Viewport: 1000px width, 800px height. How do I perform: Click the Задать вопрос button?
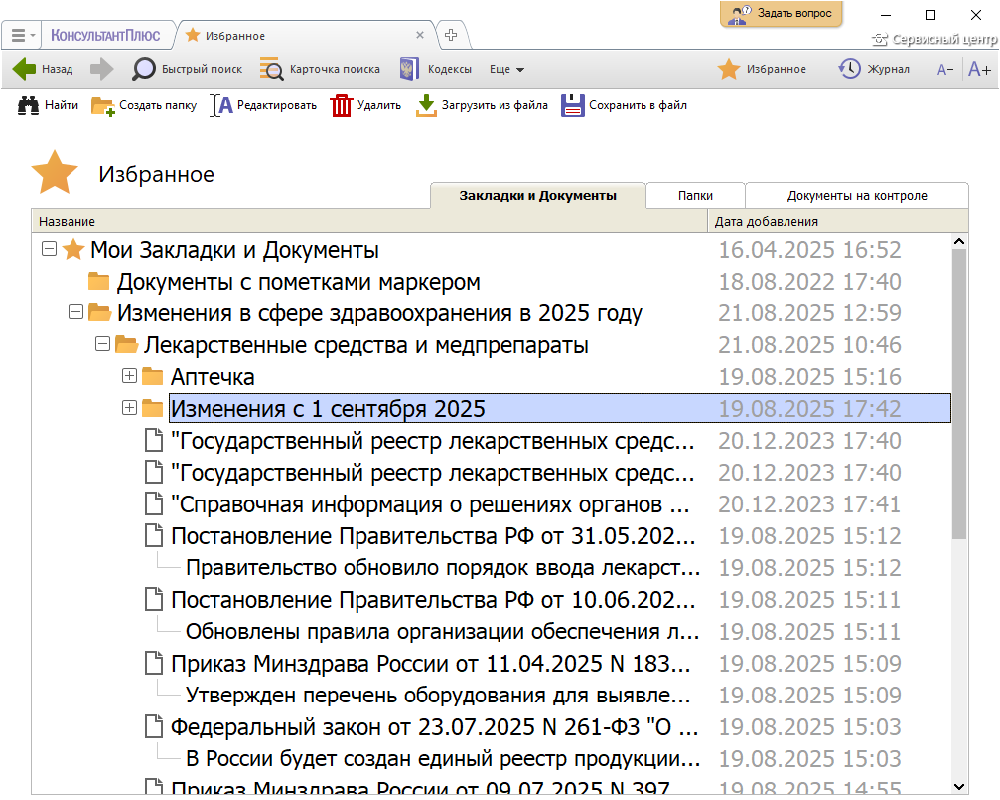point(781,14)
